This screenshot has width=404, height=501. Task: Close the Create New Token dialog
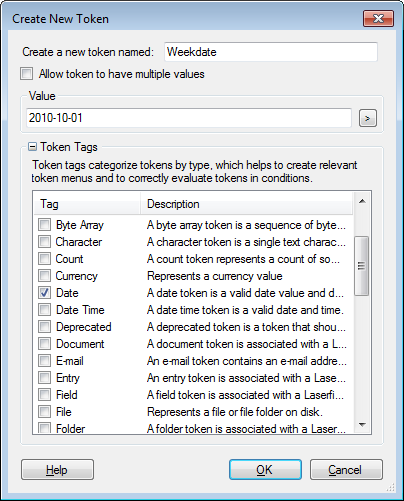(x=378, y=18)
